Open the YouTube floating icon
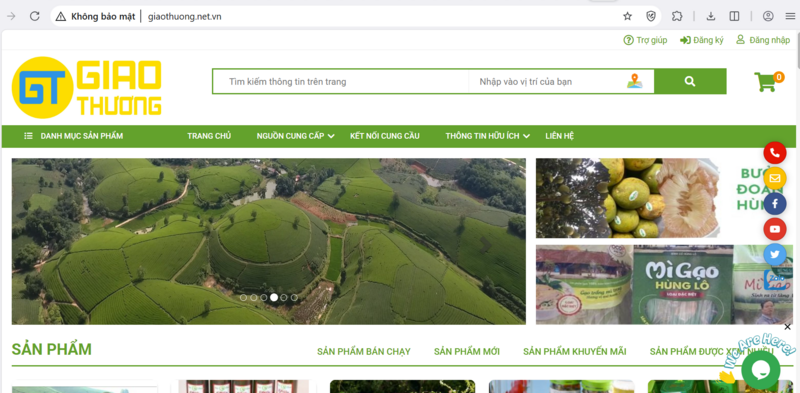 coord(774,229)
